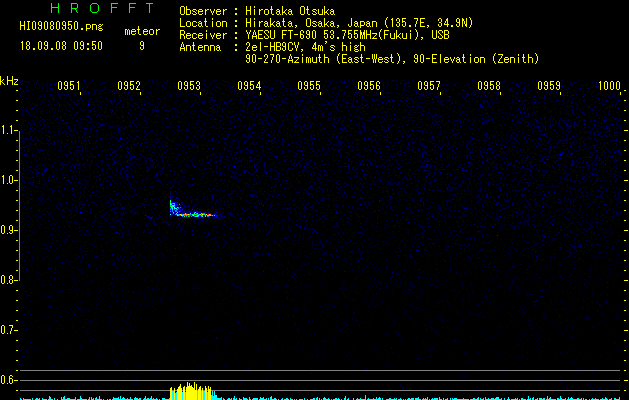Click the 0.6 kHz axis label

point(8,380)
